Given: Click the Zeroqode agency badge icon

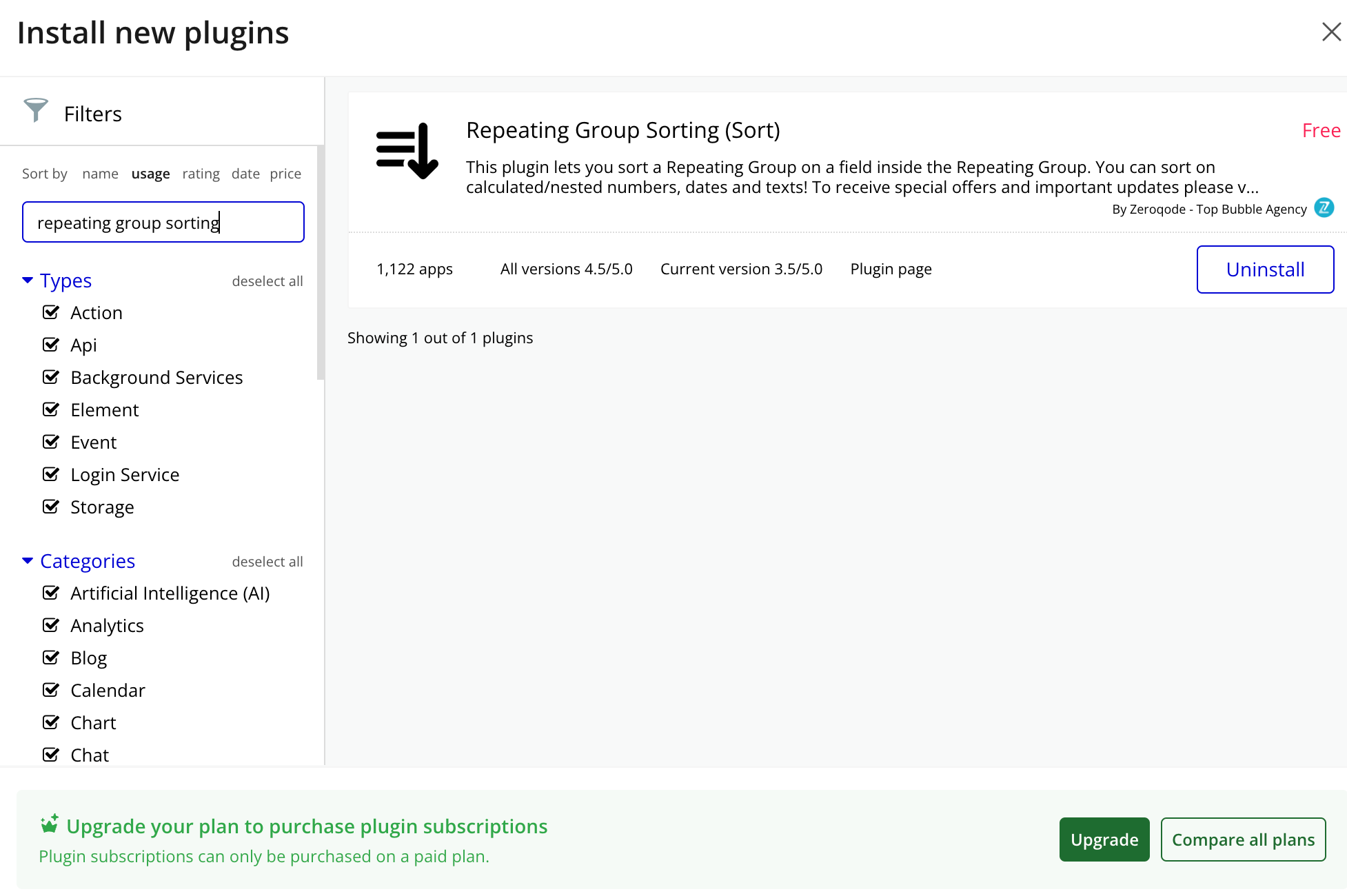Looking at the screenshot, I should (x=1324, y=207).
